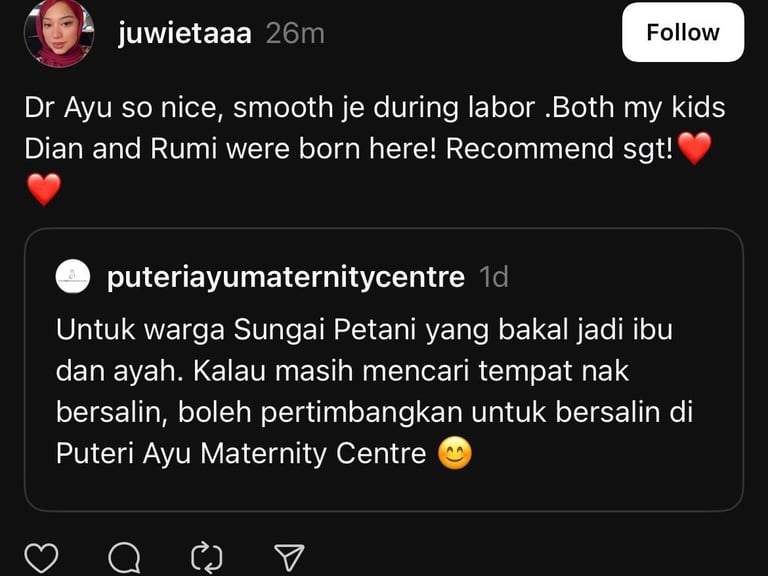Click 'Puteri Ayu Maternity Centre' text in quote

241,454
